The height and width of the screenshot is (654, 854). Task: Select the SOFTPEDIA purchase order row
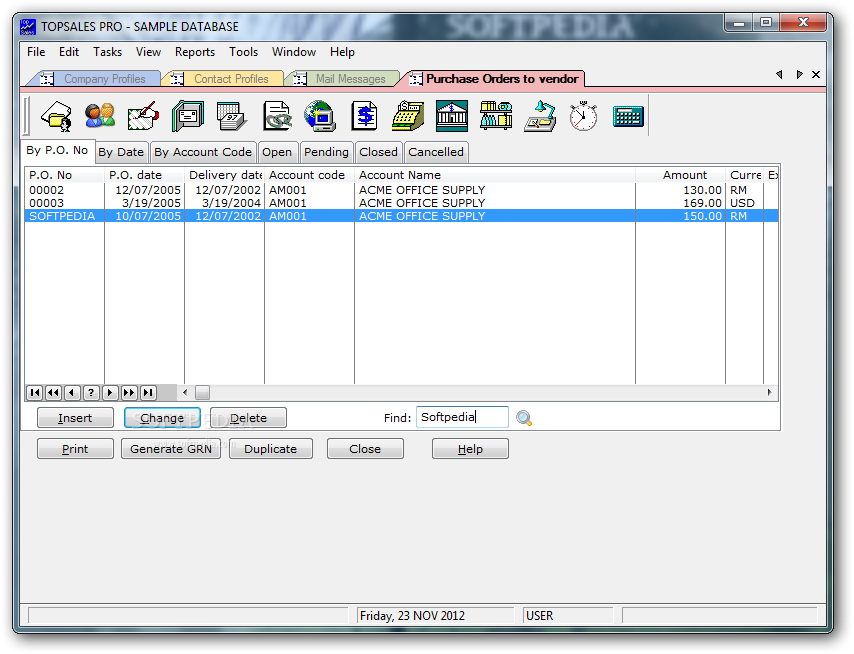pos(401,216)
